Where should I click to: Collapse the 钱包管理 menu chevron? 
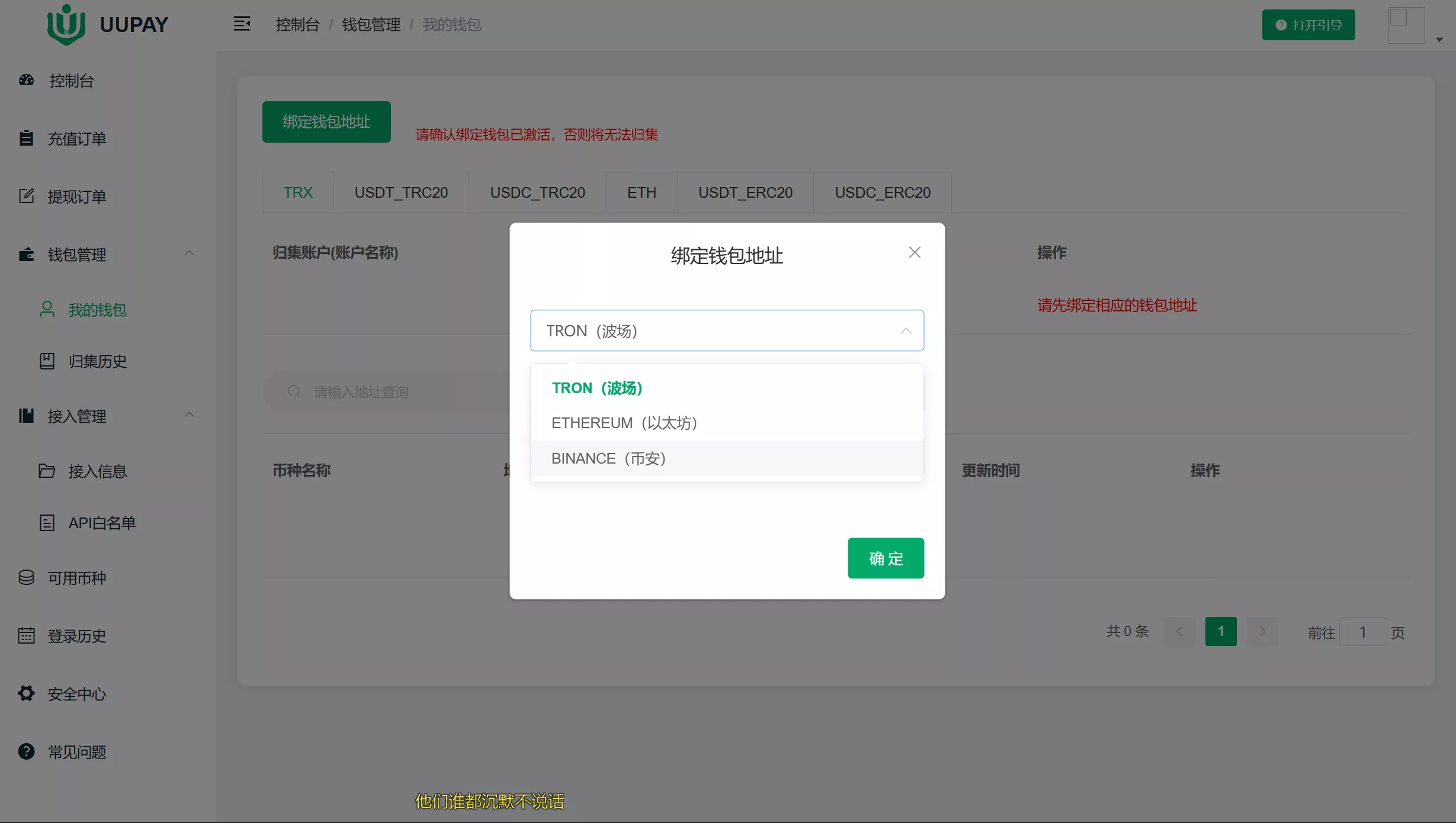pos(189,253)
